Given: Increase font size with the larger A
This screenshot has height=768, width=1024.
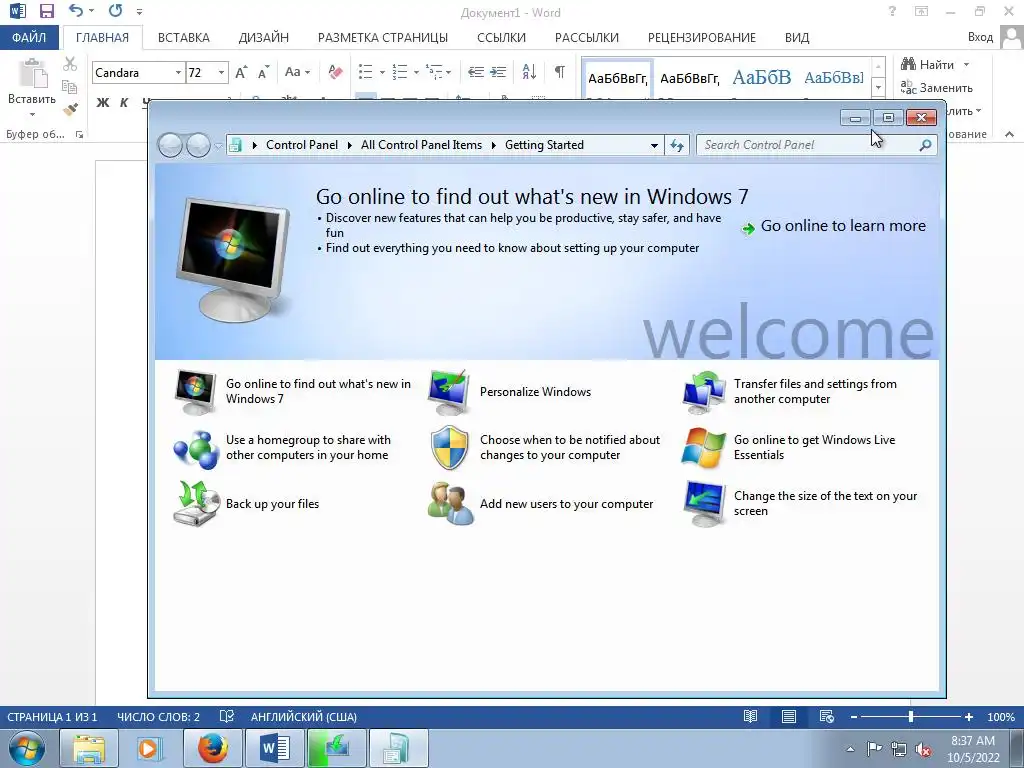Looking at the screenshot, I should click(241, 72).
